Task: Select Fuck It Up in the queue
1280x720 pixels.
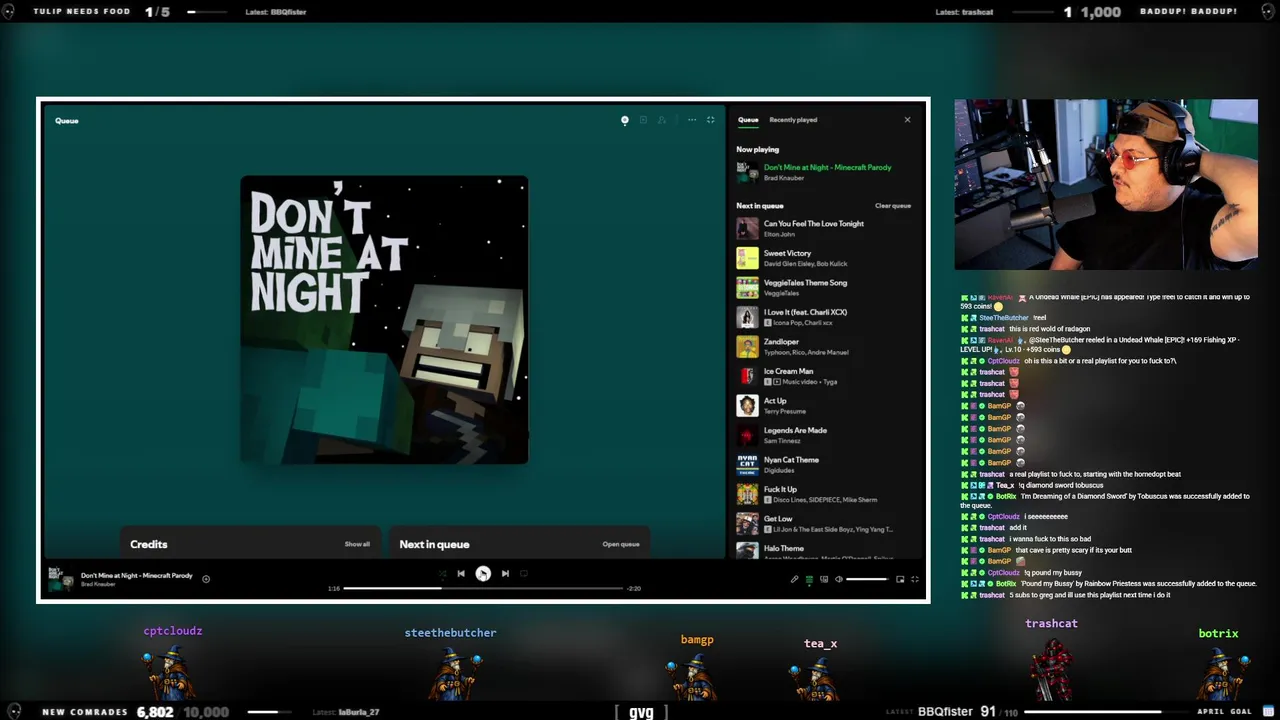Action: (x=824, y=494)
